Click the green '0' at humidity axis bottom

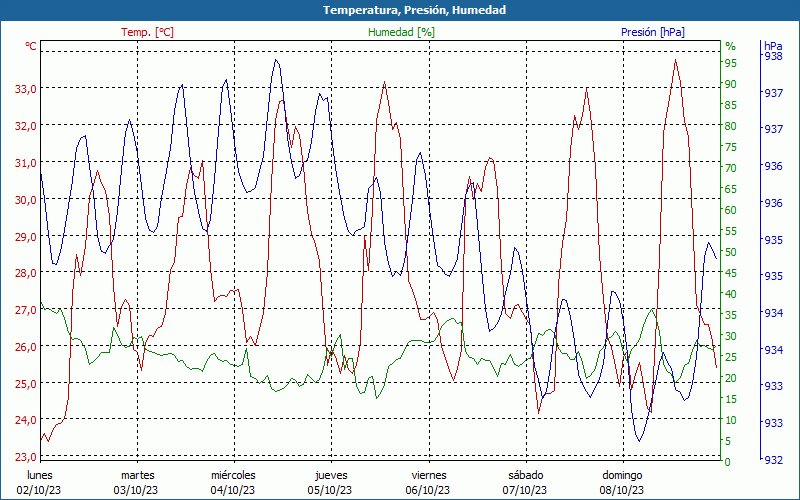[728, 462]
